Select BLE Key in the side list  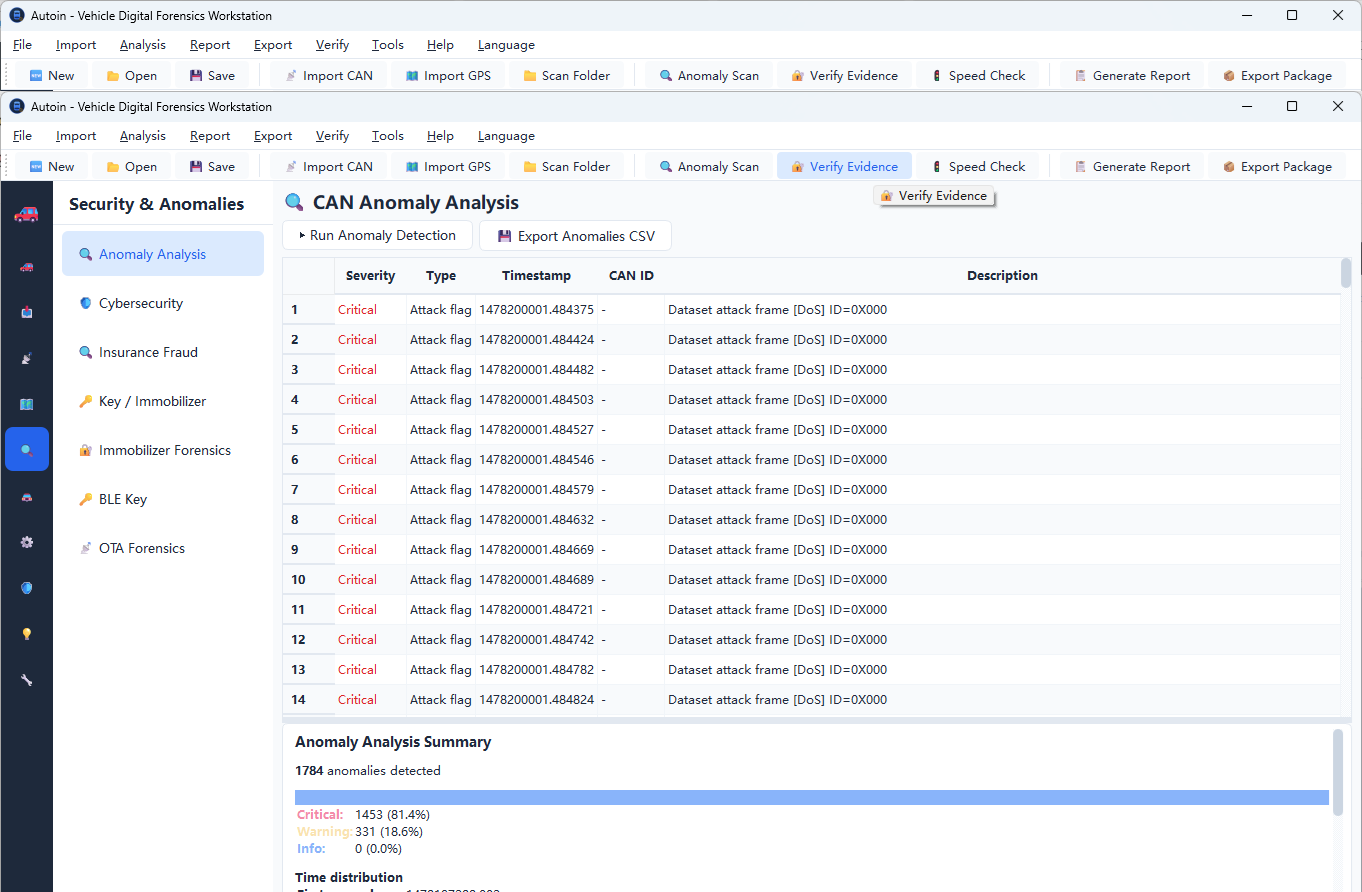pyautogui.click(x=163, y=499)
